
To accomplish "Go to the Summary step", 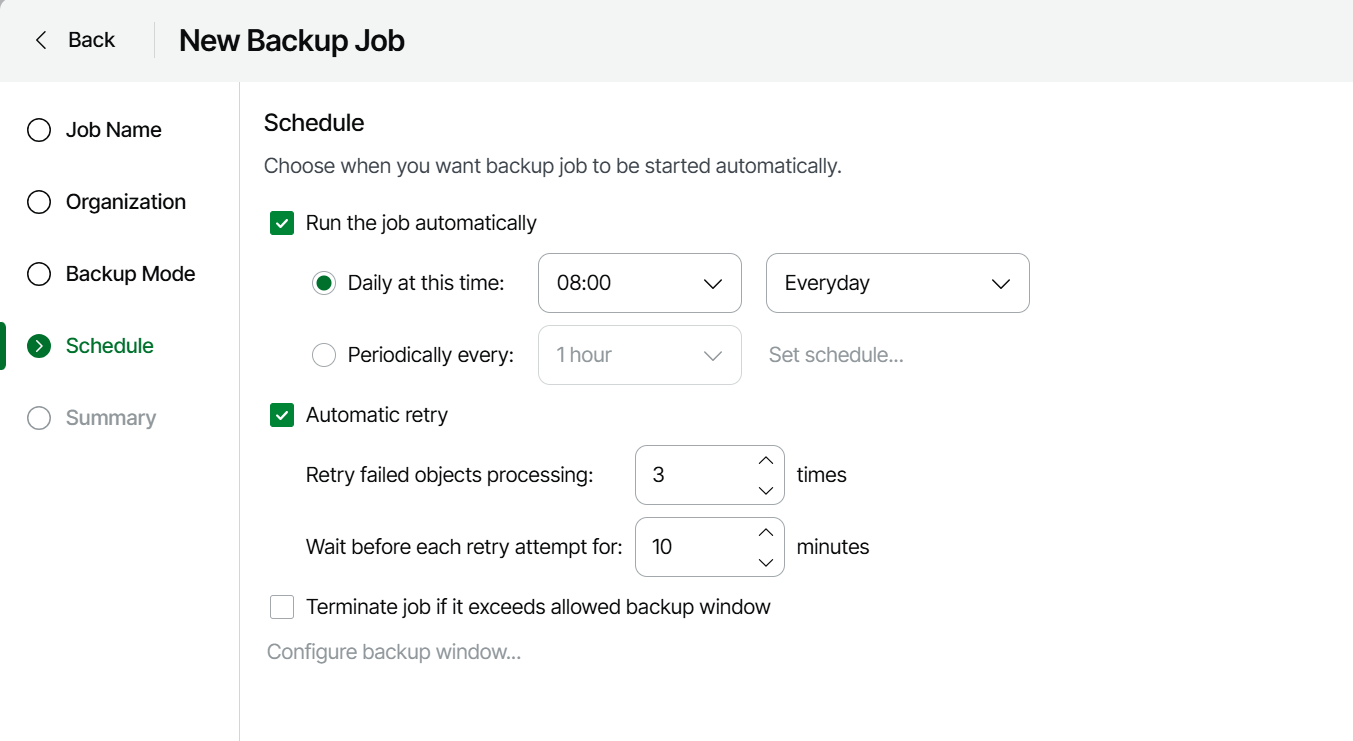I will (110, 418).
